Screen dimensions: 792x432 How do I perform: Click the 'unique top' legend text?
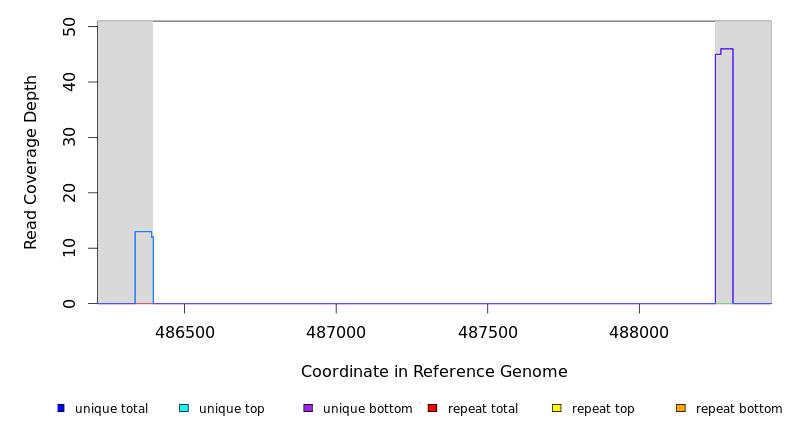click(x=231, y=409)
